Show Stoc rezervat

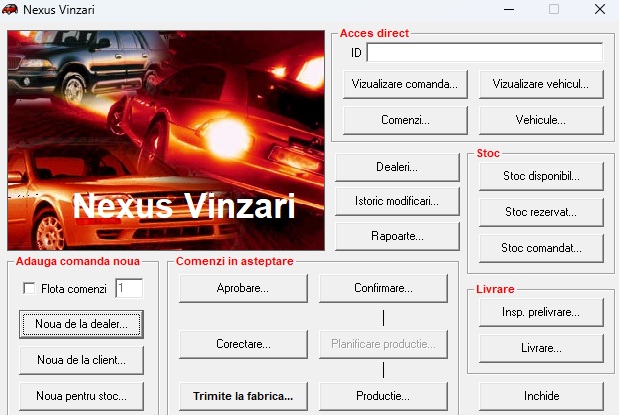click(x=541, y=211)
